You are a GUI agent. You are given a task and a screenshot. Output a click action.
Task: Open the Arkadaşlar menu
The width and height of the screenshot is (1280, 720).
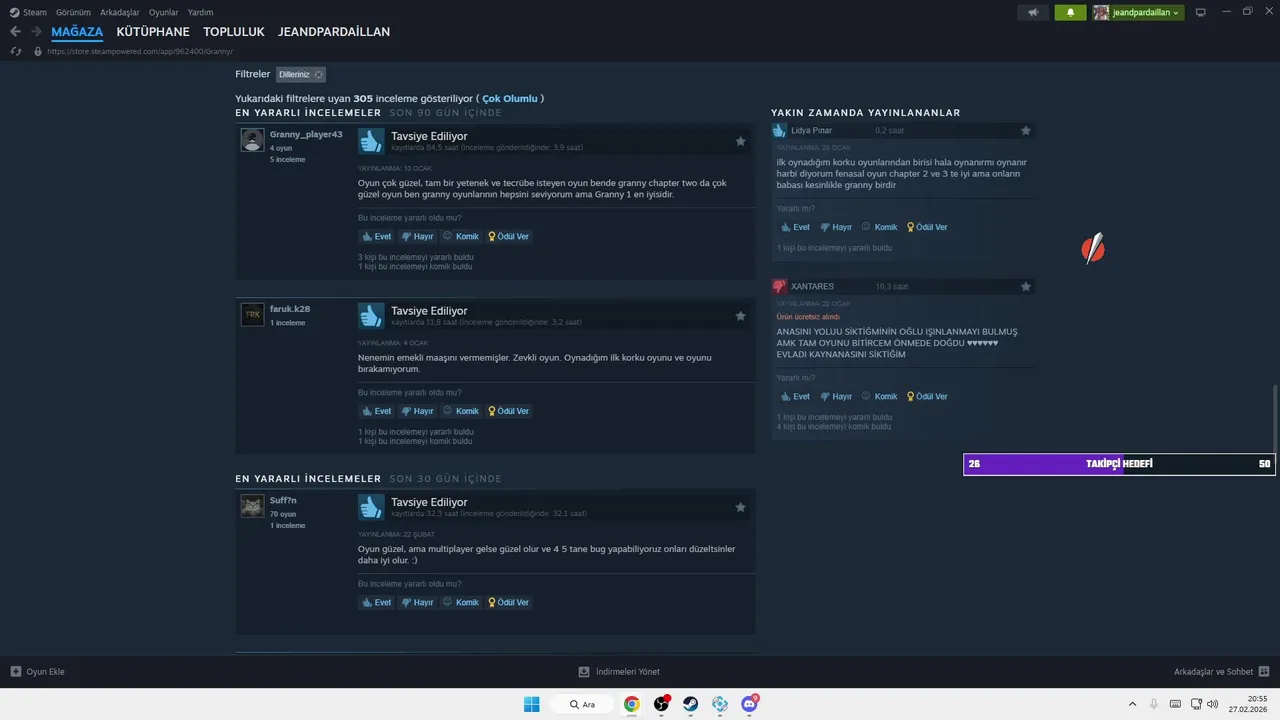(120, 12)
